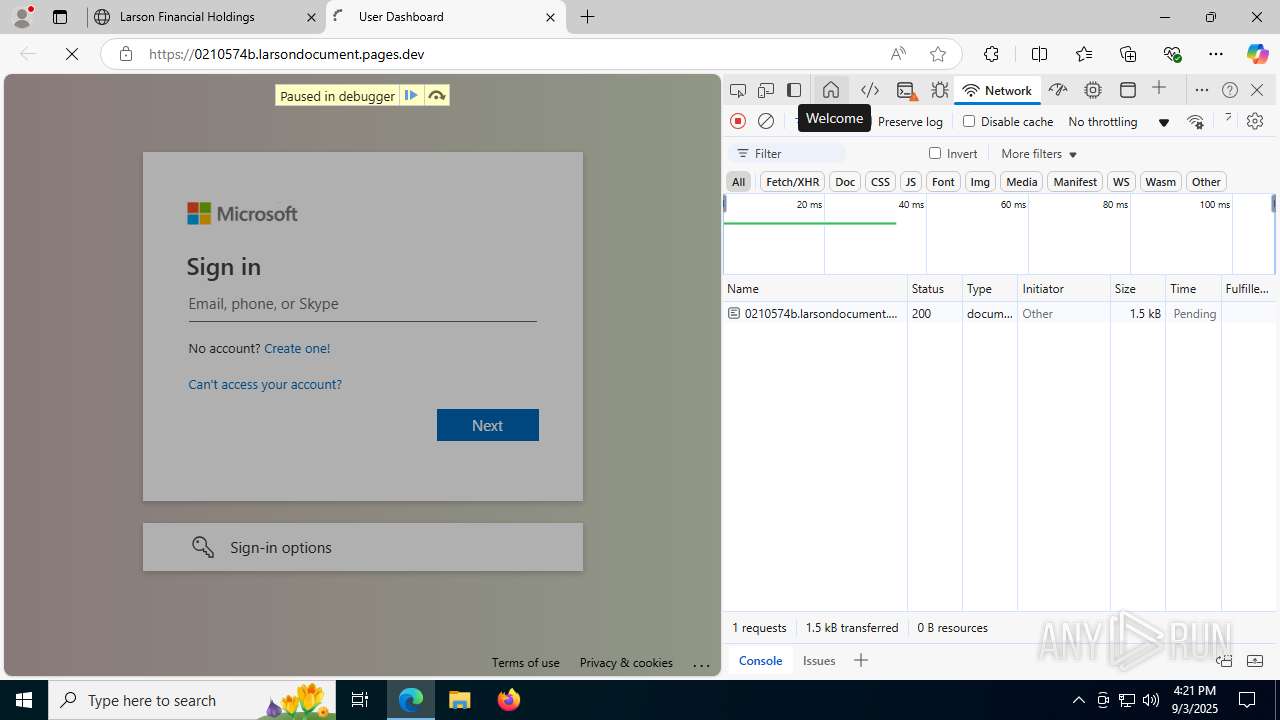Add this page to favorites star icon
Viewport: 1280px width, 720px height.
click(x=938, y=54)
